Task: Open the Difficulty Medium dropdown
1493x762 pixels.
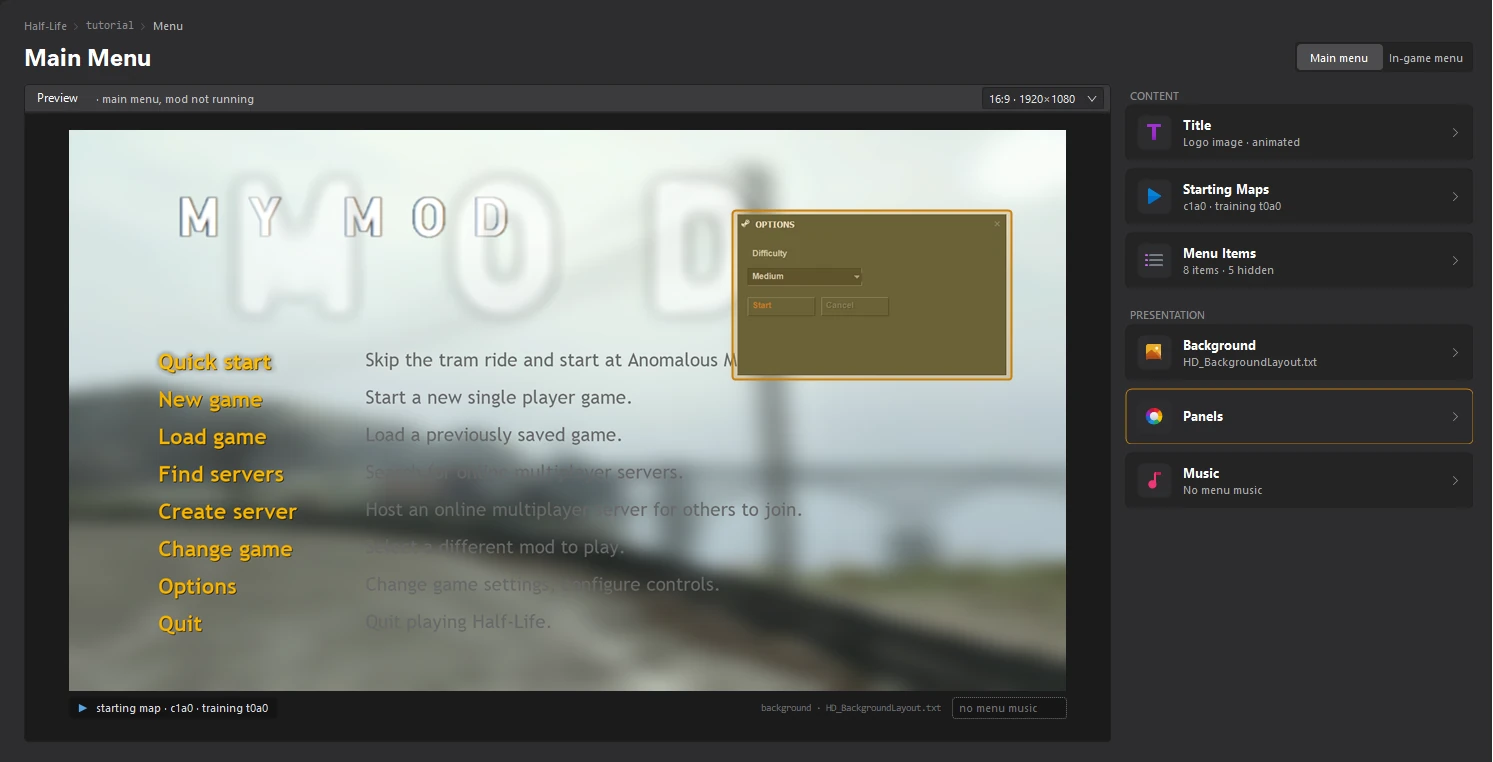Action: [x=804, y=276]
